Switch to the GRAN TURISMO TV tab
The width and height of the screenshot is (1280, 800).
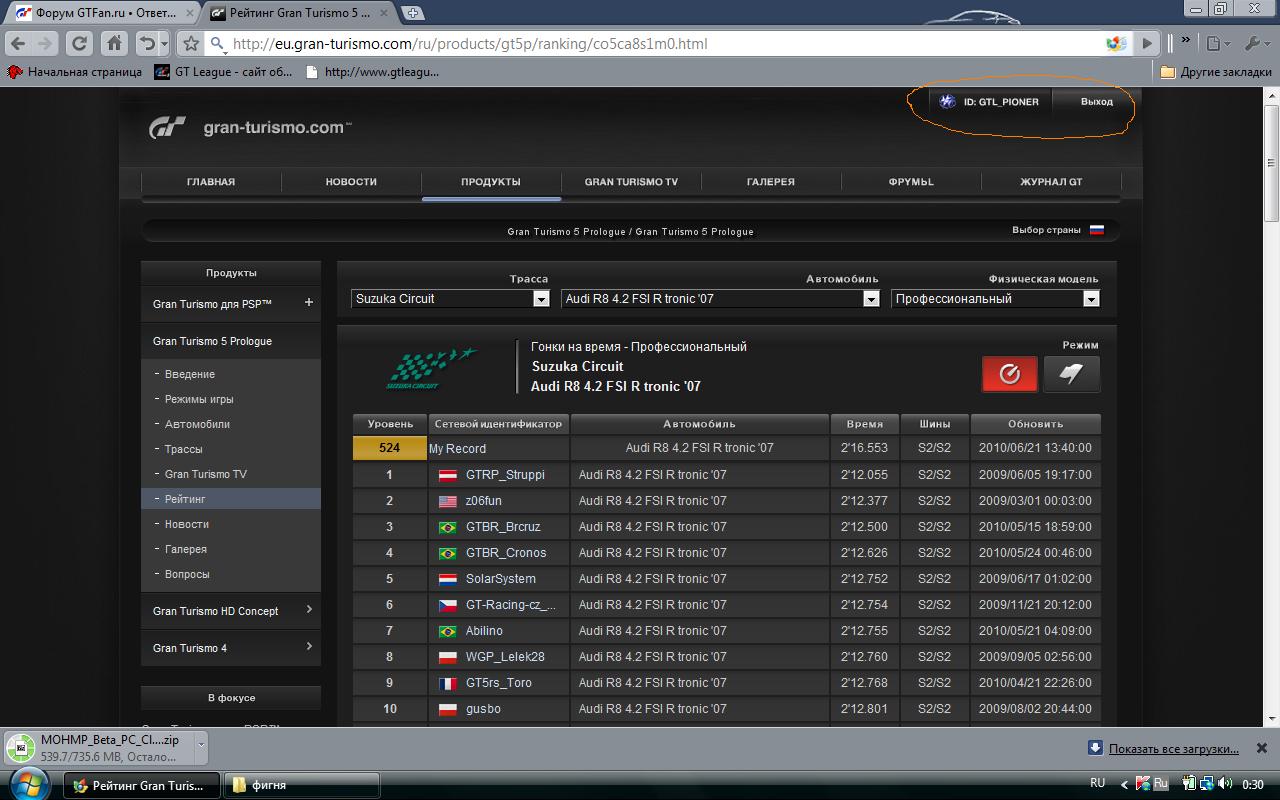[631, 182]
